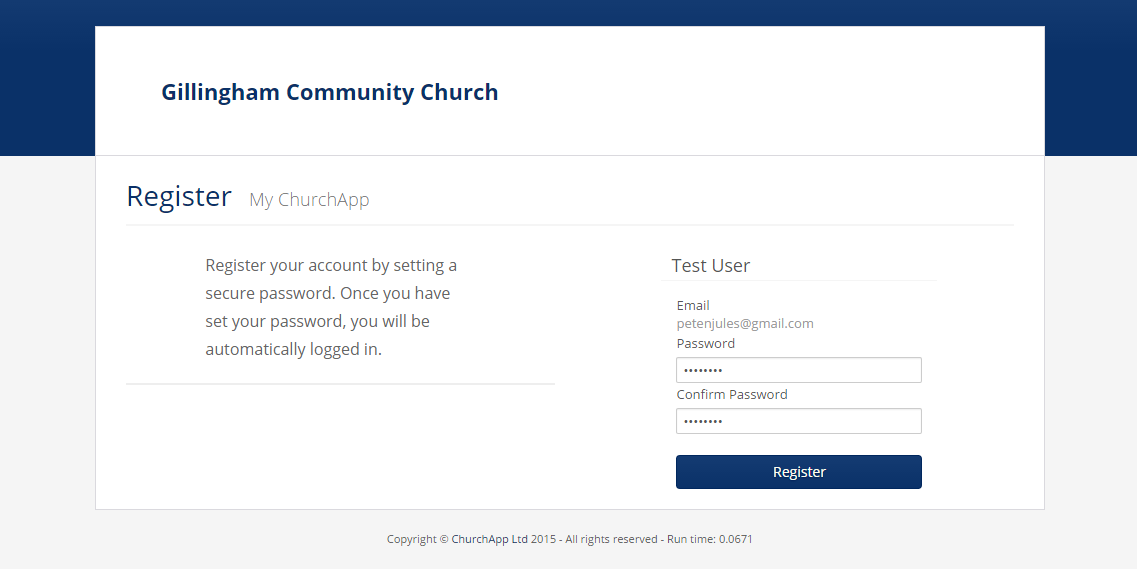Click the Test User heading
Screen dimensions: 1137x569
pos(711,265)
